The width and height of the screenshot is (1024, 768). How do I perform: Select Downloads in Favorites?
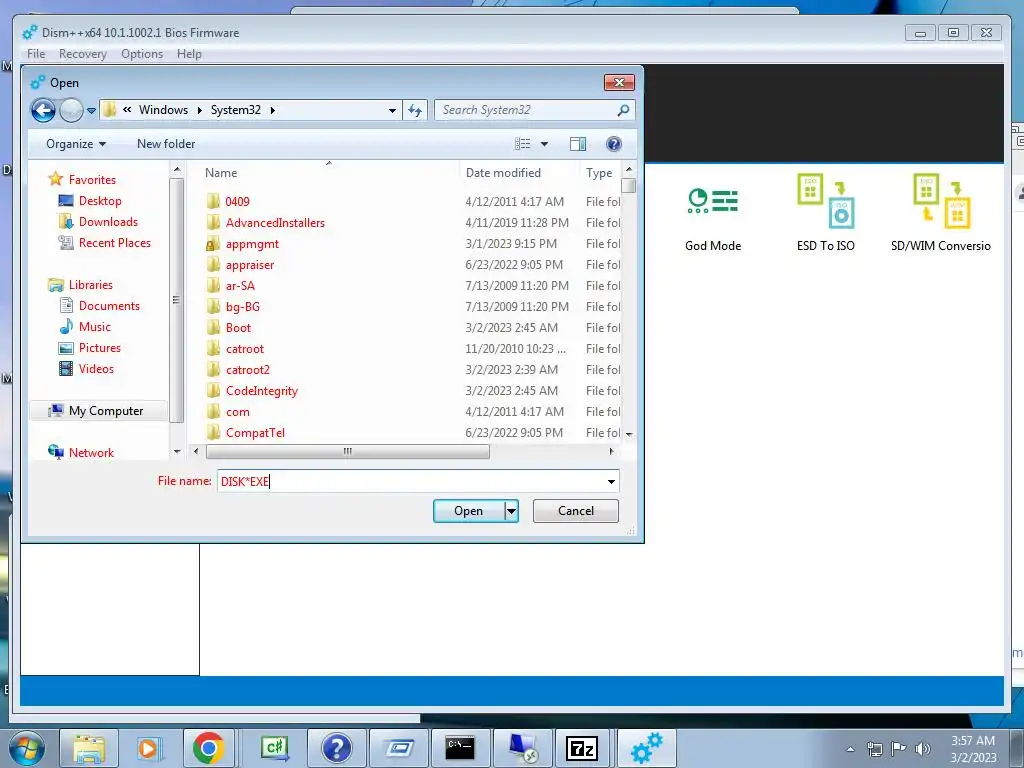108,222
